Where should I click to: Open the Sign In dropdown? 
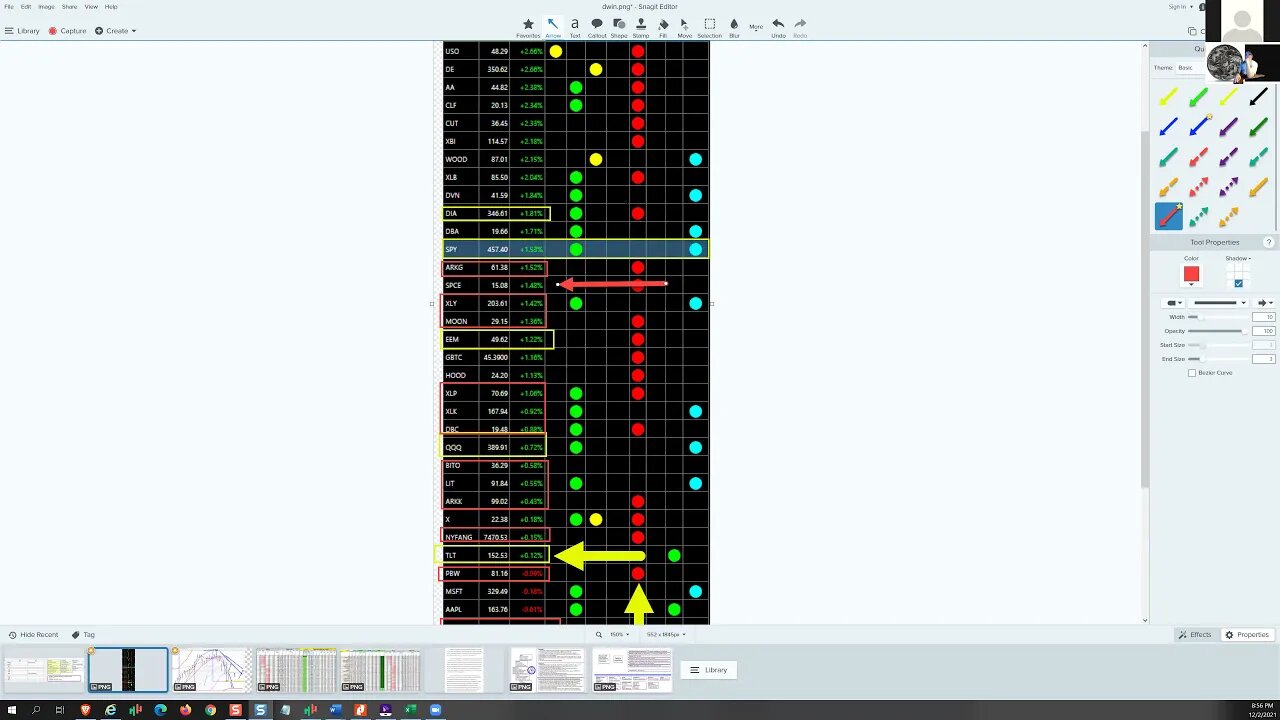click(x=1181, y=7)
